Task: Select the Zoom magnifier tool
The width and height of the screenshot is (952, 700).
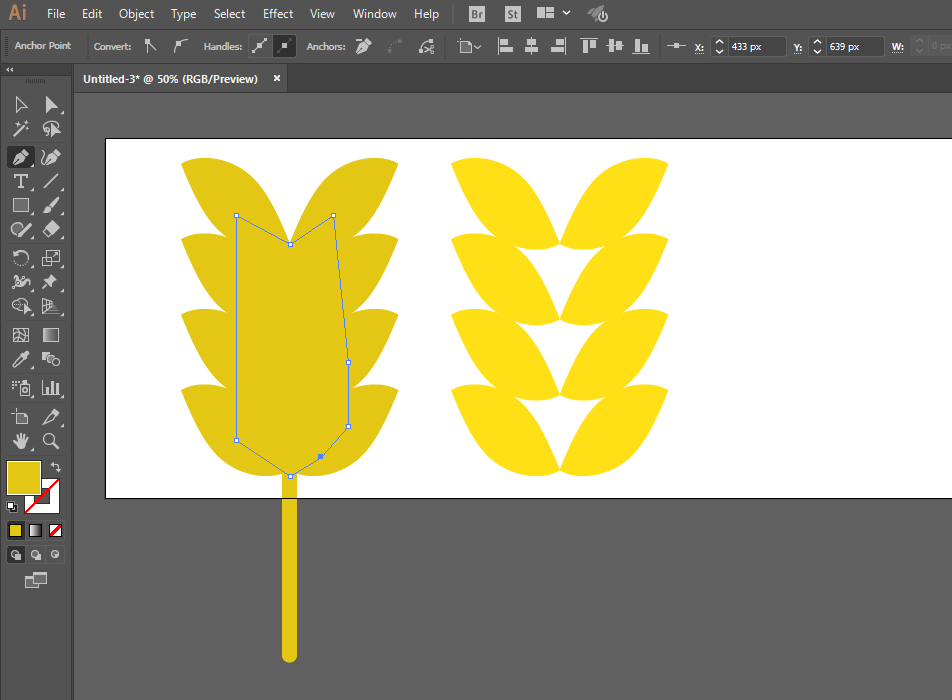Action: (51, 441)
